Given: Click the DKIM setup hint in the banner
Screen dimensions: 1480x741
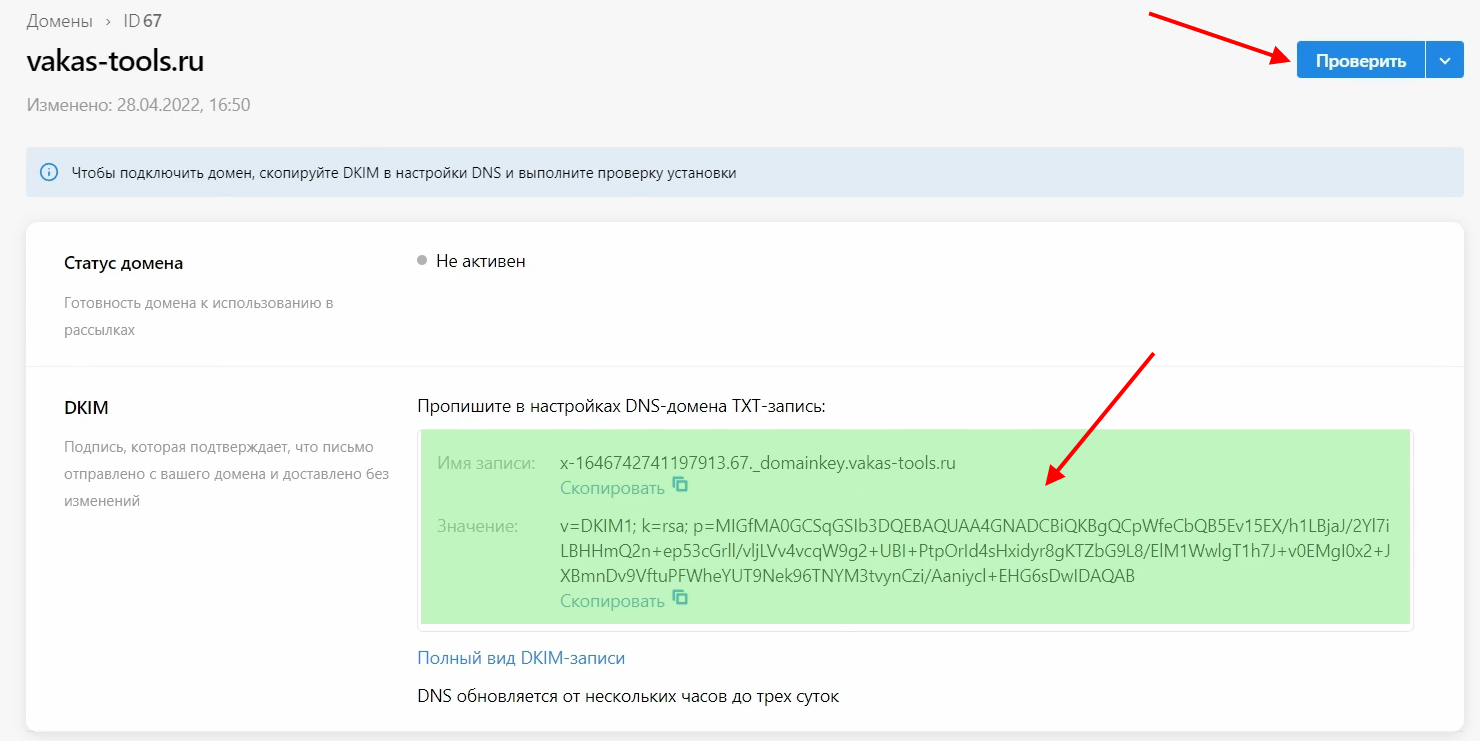Looking at the screenshot, I should click(403, 173).
